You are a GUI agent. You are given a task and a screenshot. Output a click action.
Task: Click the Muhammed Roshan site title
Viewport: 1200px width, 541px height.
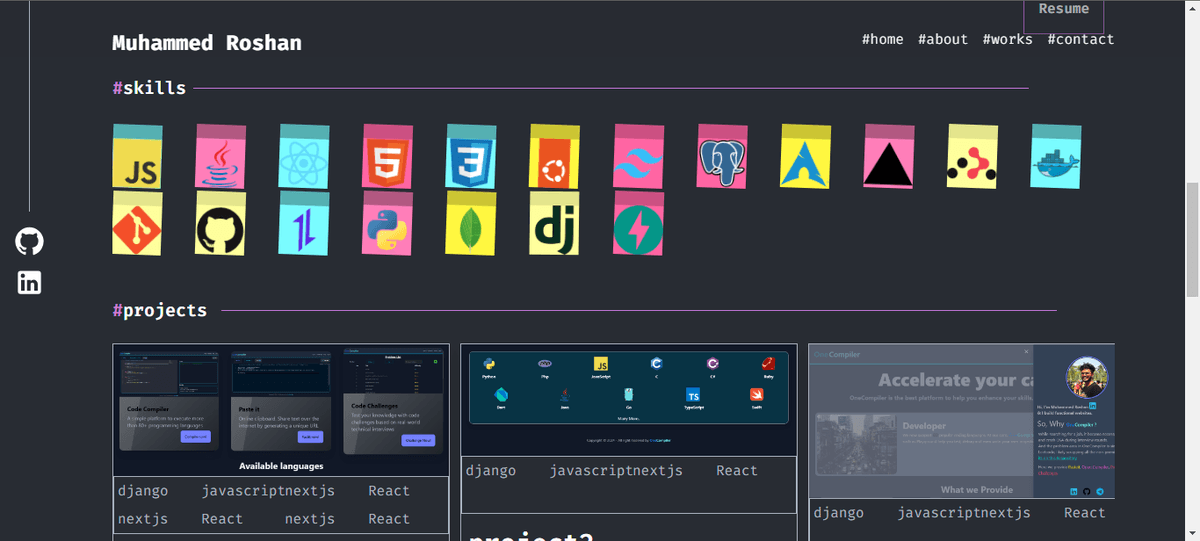pos(207,43)
